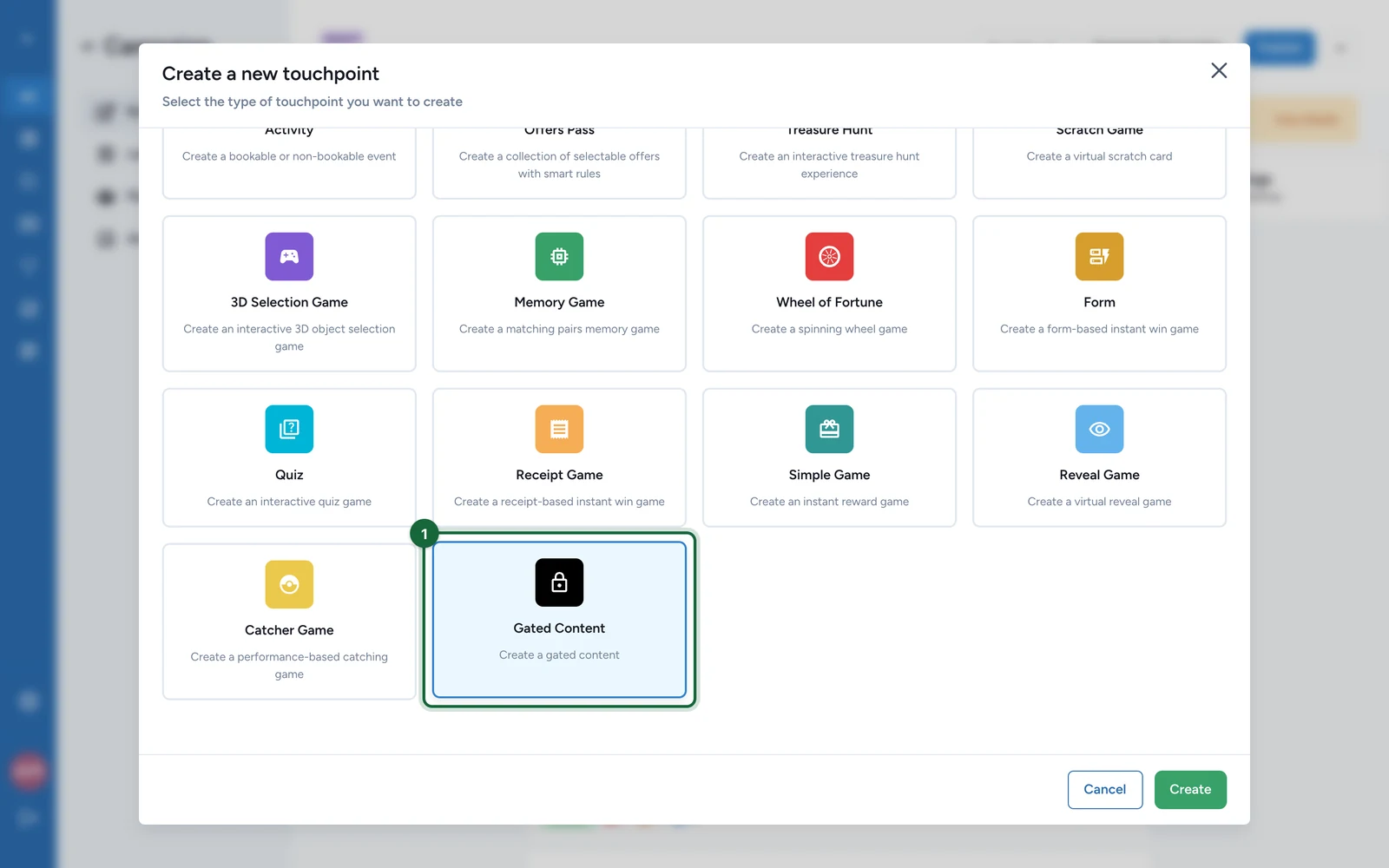Click 'Create a receipt-based instant win game' text
The height and width of the screenshot is (868, 1389).
pyautogui.click(x=559, y=502)
